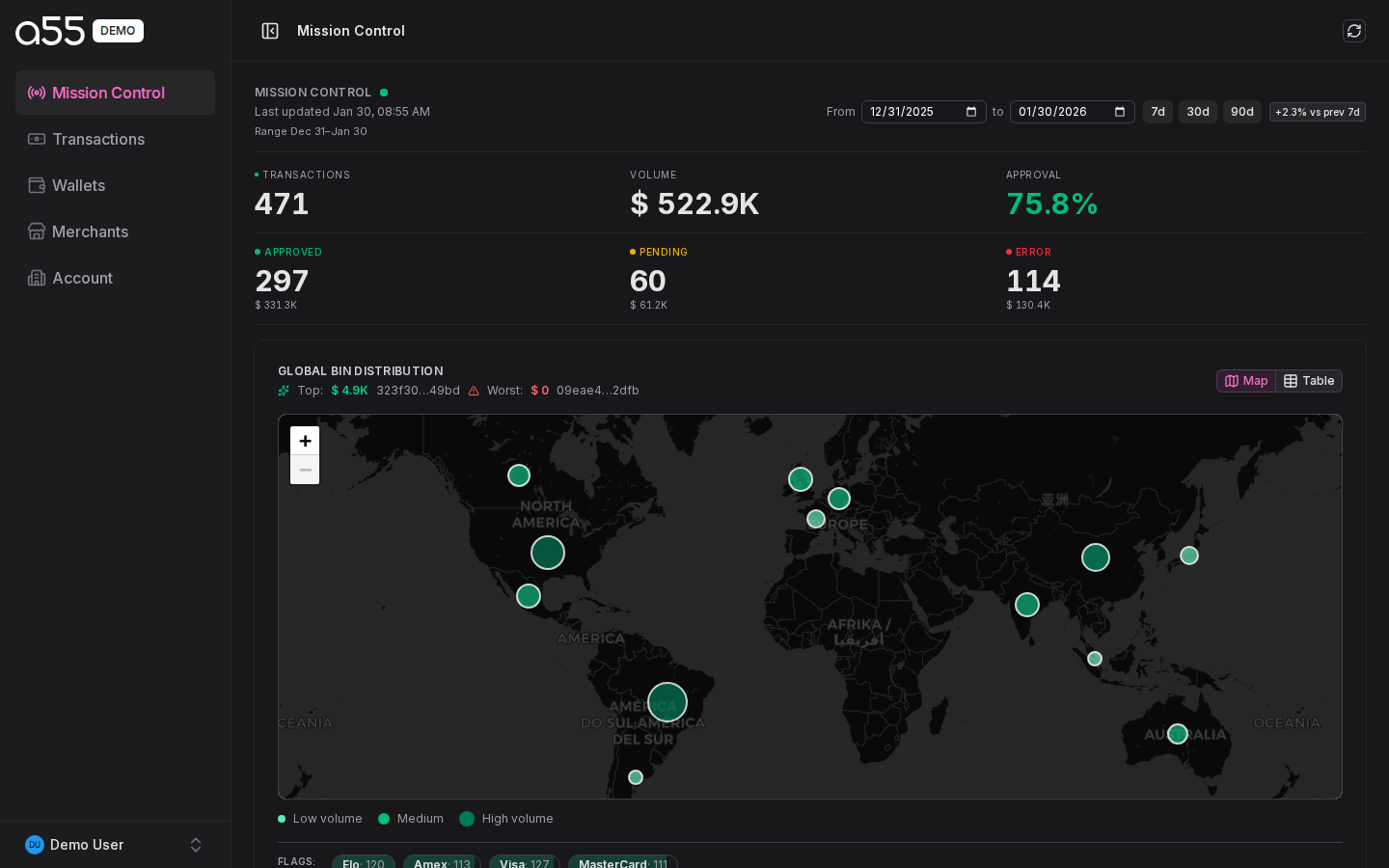Edit the To date field 01/30/2026
This screenshot has width=1389, height=868.
[1073, 112]
